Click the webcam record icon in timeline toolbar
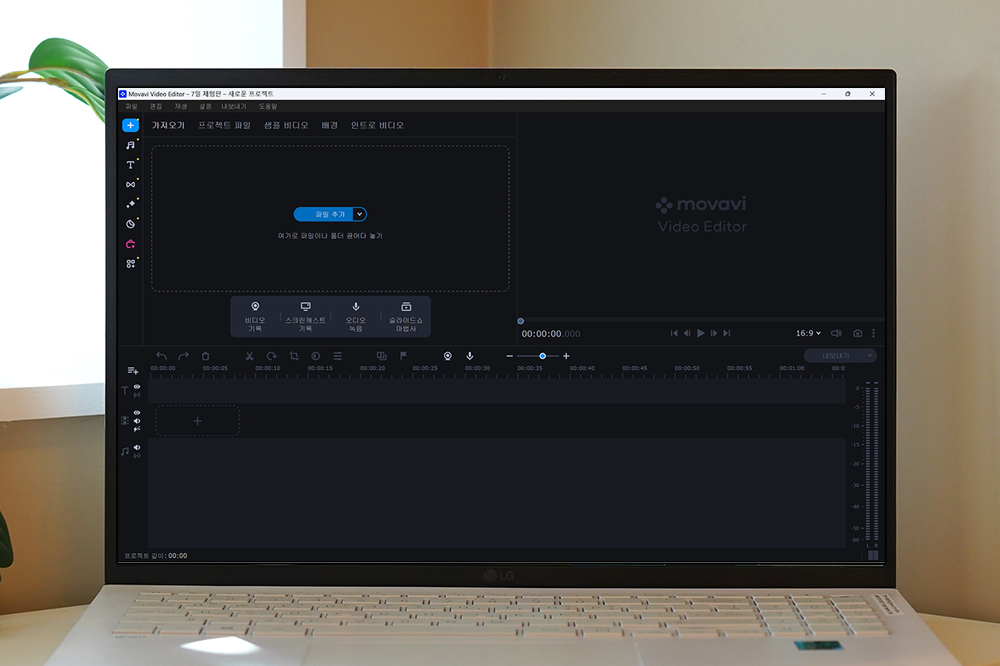Viewport: 1000px width, 666px height. click(448, 356)
